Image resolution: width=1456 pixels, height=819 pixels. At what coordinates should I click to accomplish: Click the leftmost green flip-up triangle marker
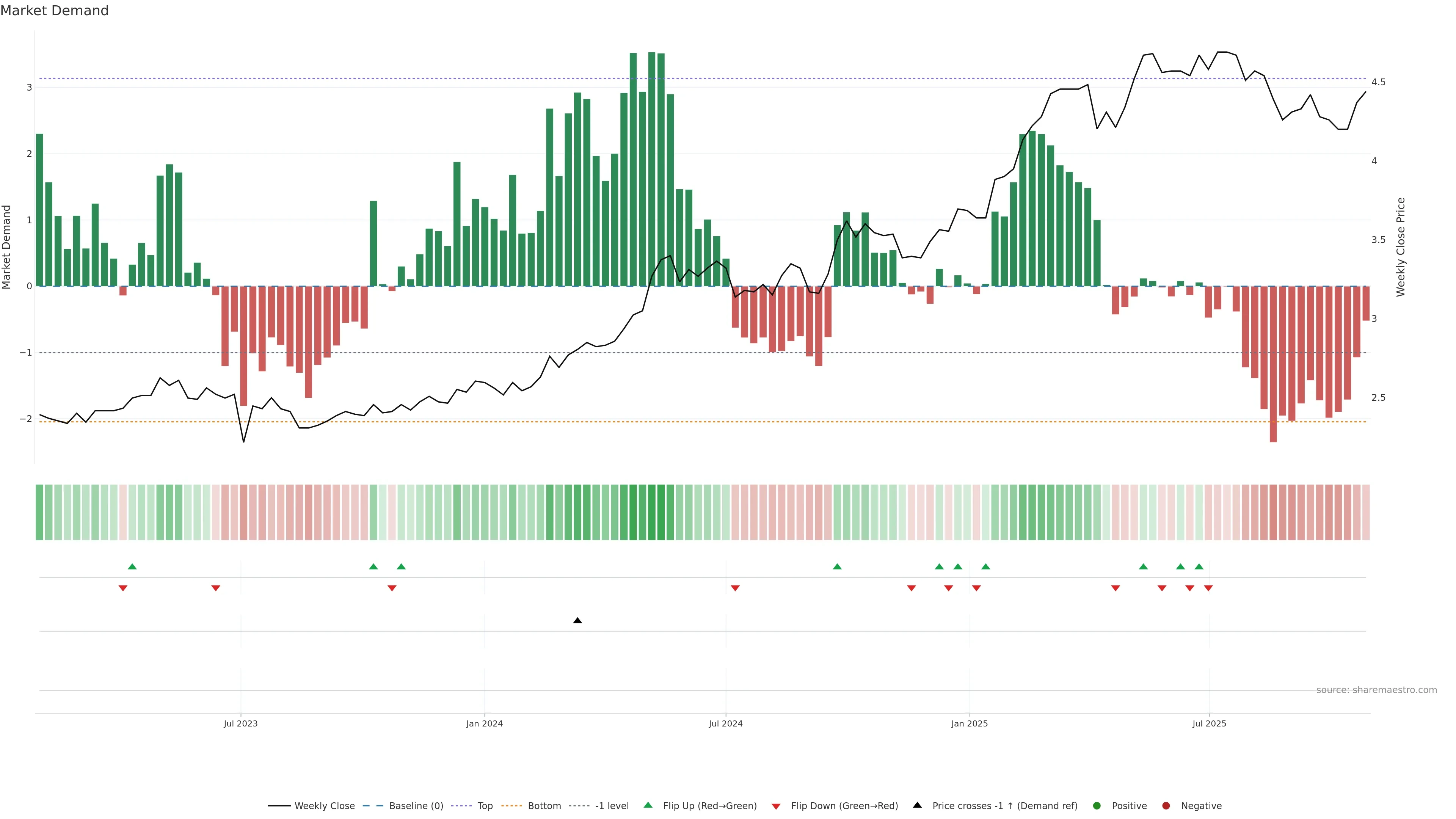point(132,566)
